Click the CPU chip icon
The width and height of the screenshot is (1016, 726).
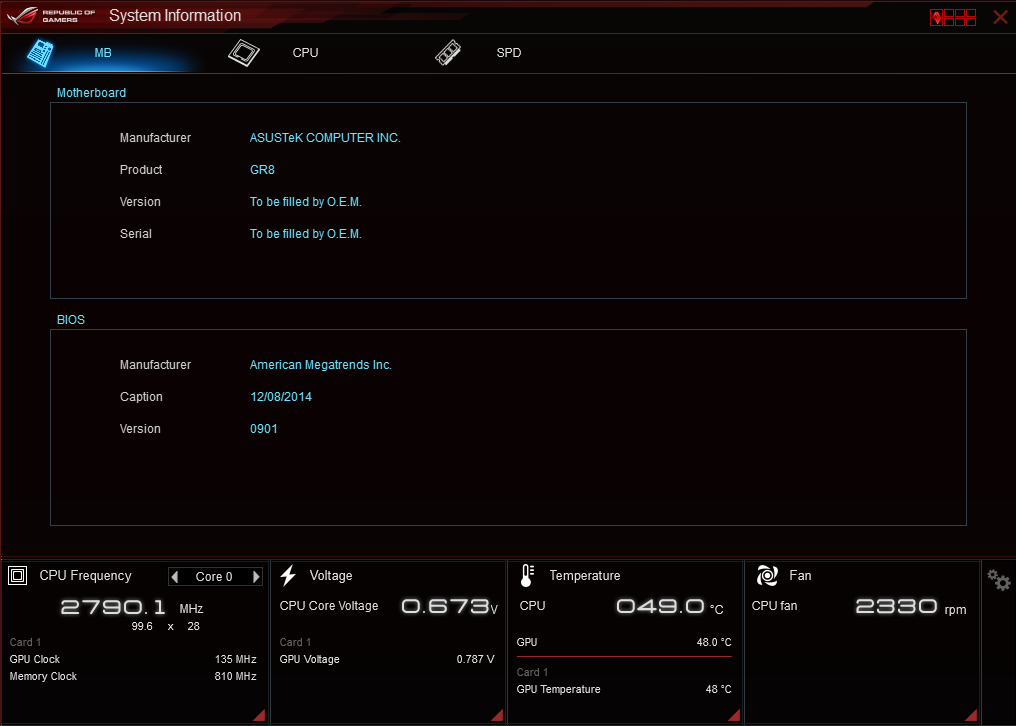coord(243,53)
